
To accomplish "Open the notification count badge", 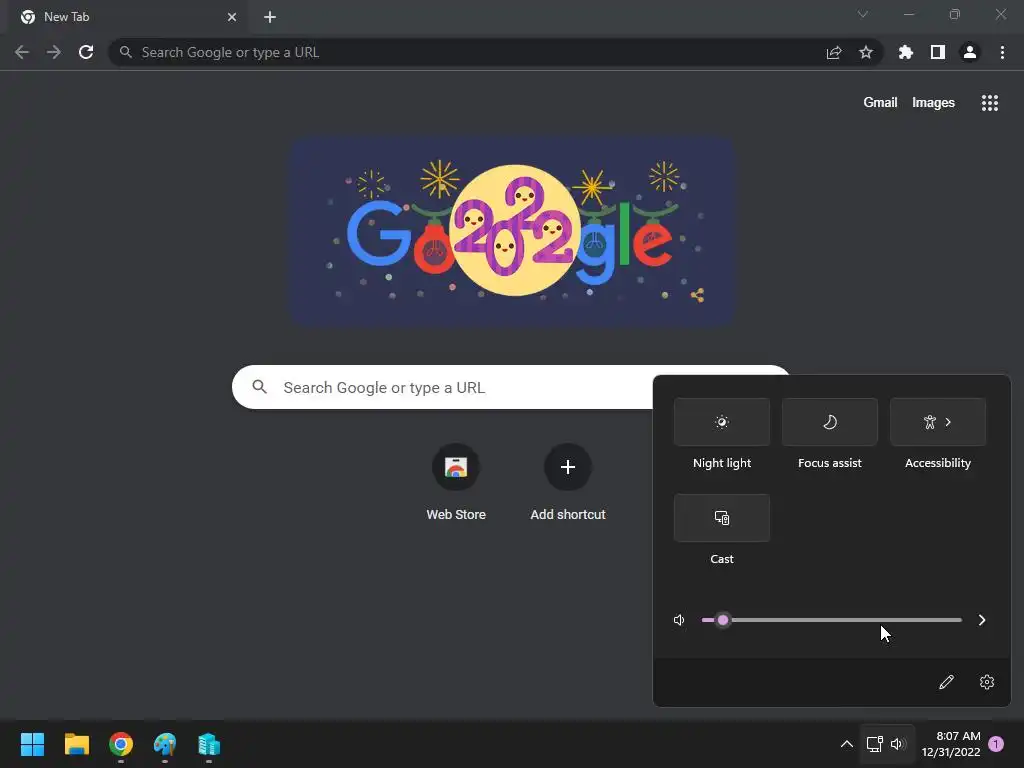I will (996, 744).
